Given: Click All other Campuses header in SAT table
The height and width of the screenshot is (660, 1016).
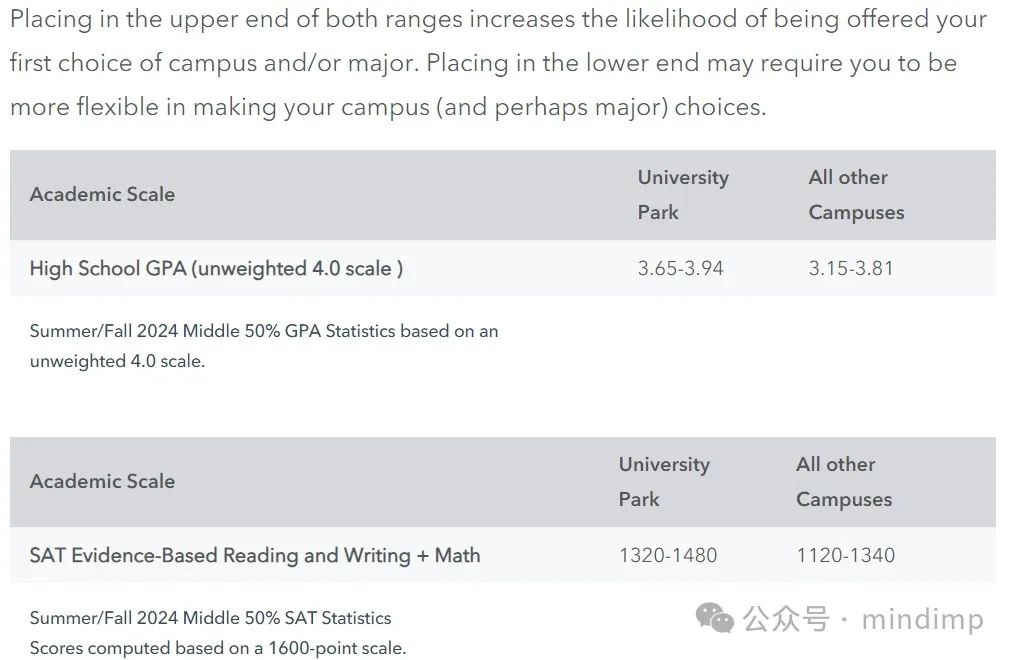Looking at the screenshot, I should click(844, 481).
